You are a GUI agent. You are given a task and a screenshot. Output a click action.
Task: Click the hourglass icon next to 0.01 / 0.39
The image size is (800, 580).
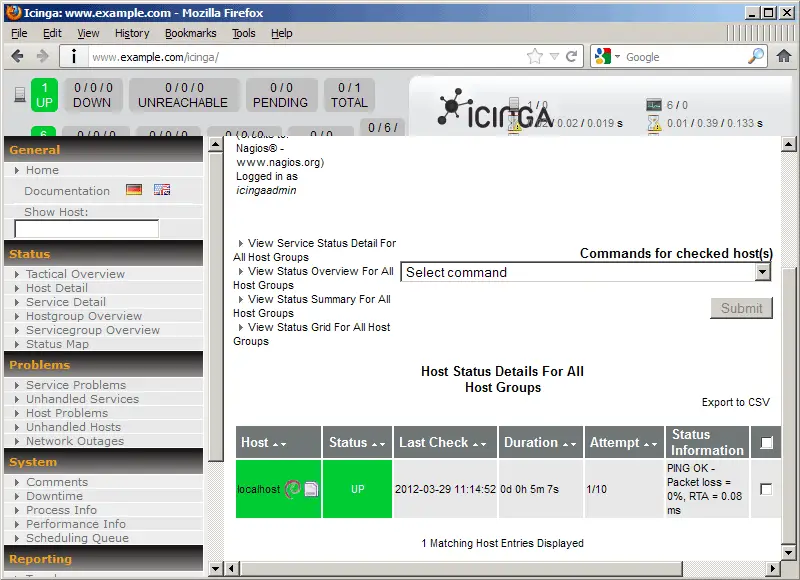654,123
